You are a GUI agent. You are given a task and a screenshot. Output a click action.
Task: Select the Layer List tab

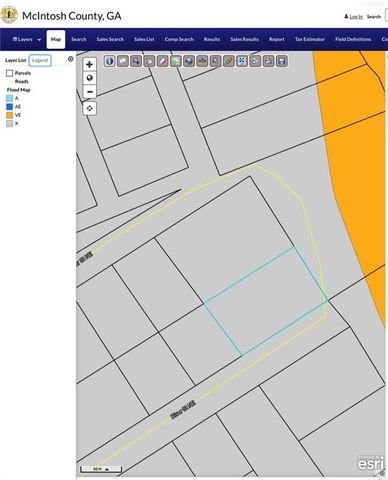click(x=15, y=60)
